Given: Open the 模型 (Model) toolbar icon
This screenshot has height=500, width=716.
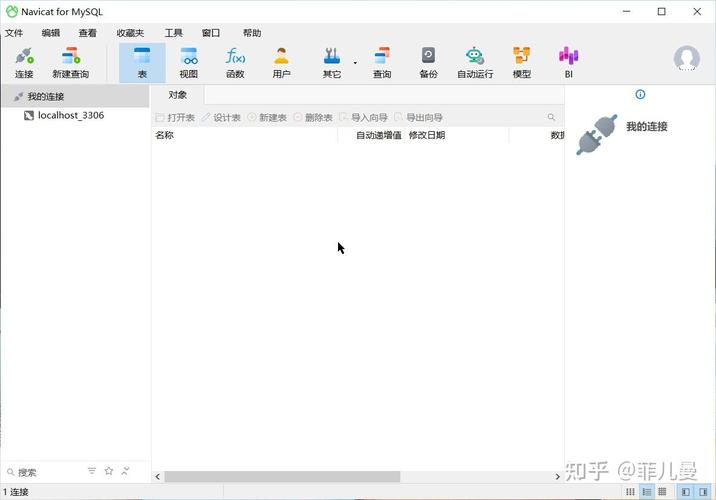Looking at the screenshot, I should [x=521, y=63].
